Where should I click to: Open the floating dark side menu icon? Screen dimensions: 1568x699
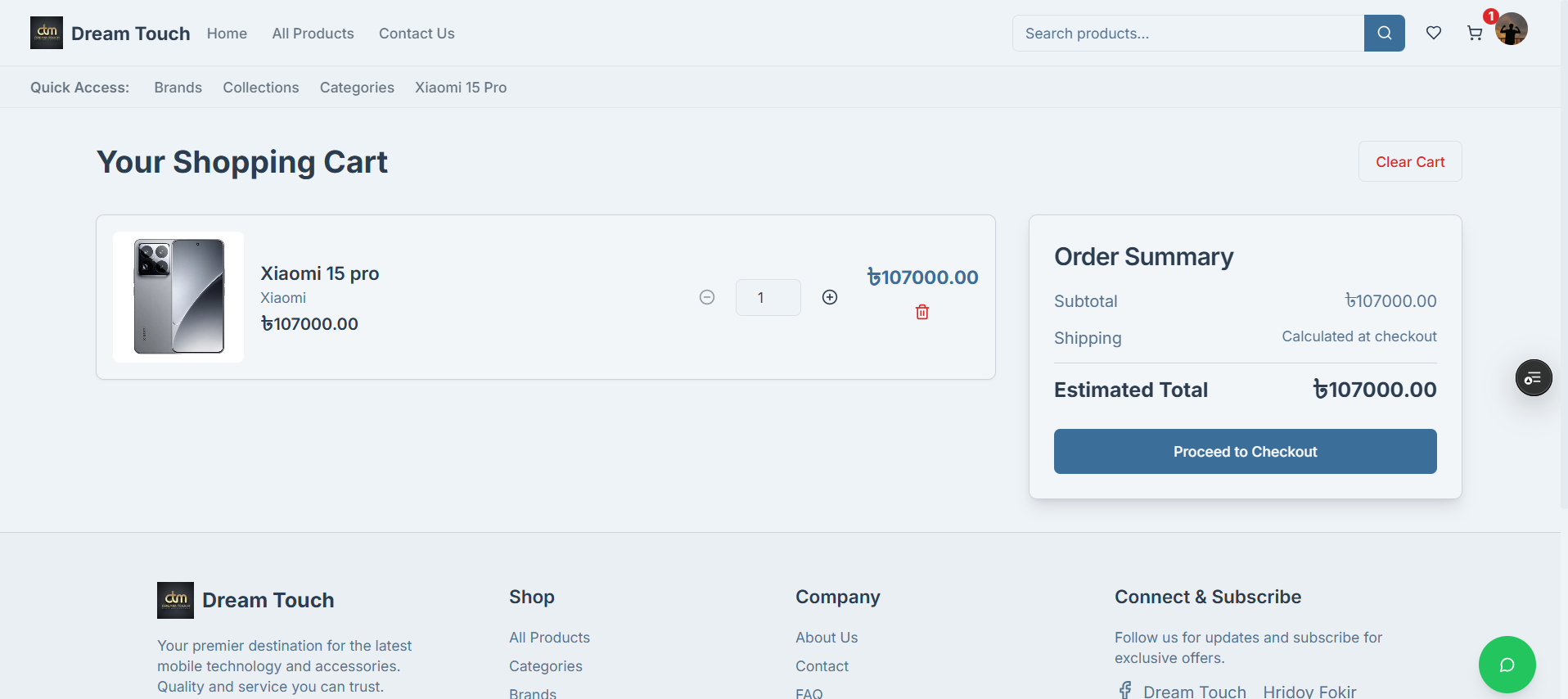(x=1534, y=377)
